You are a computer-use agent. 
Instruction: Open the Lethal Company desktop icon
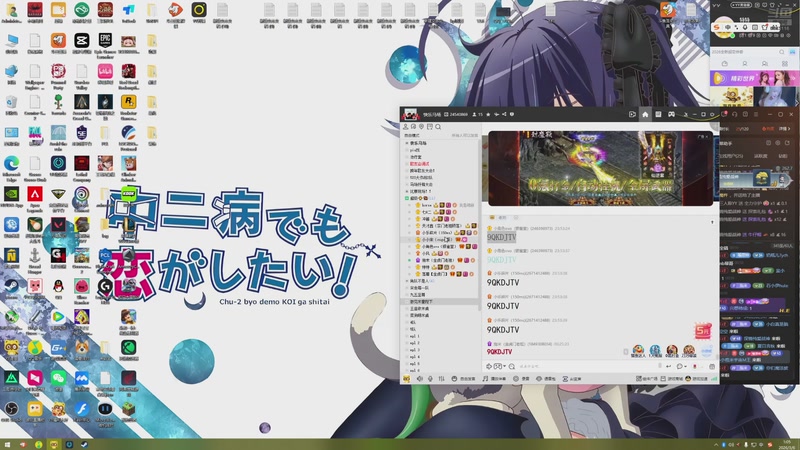pyautogui.click(x=82, y=163)
